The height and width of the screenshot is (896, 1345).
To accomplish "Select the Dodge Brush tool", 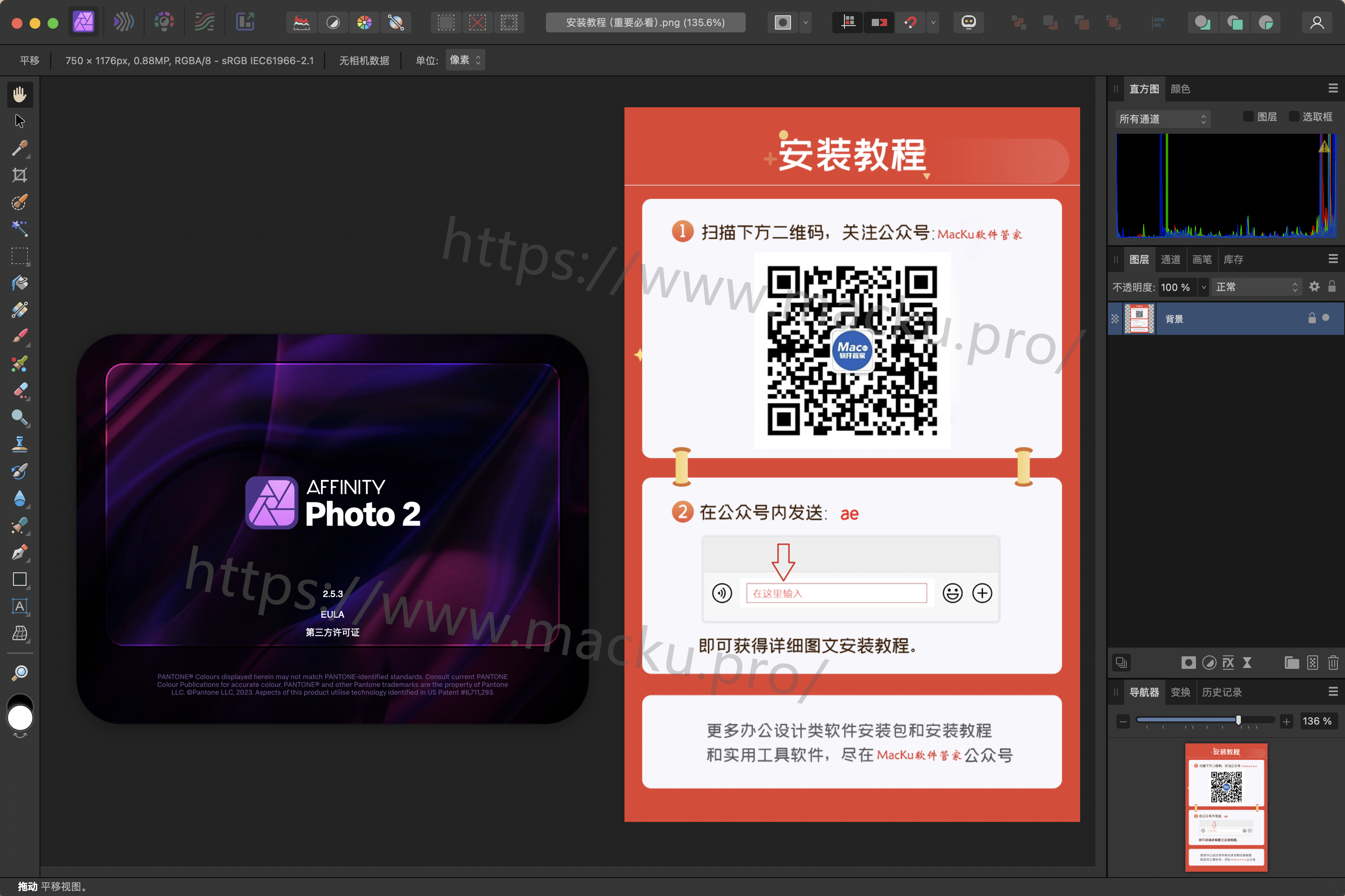I will point(20,418).
